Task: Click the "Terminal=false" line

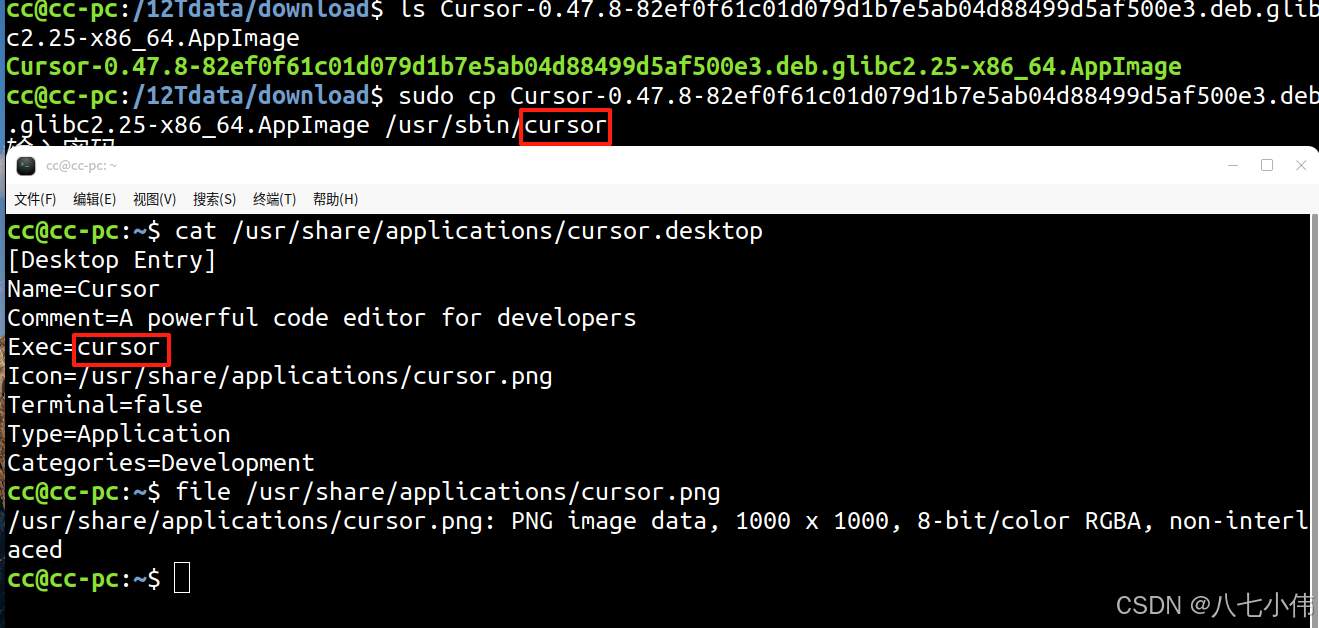Action: tap(105, 405)
